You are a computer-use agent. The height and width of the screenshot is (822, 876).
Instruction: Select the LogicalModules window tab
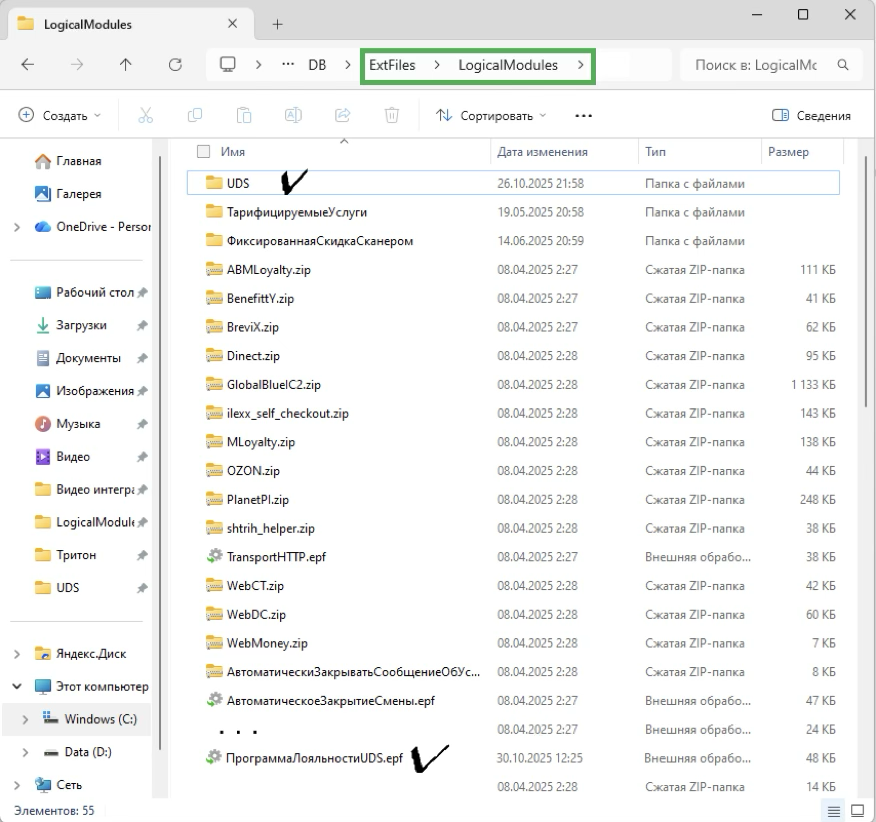88,23
